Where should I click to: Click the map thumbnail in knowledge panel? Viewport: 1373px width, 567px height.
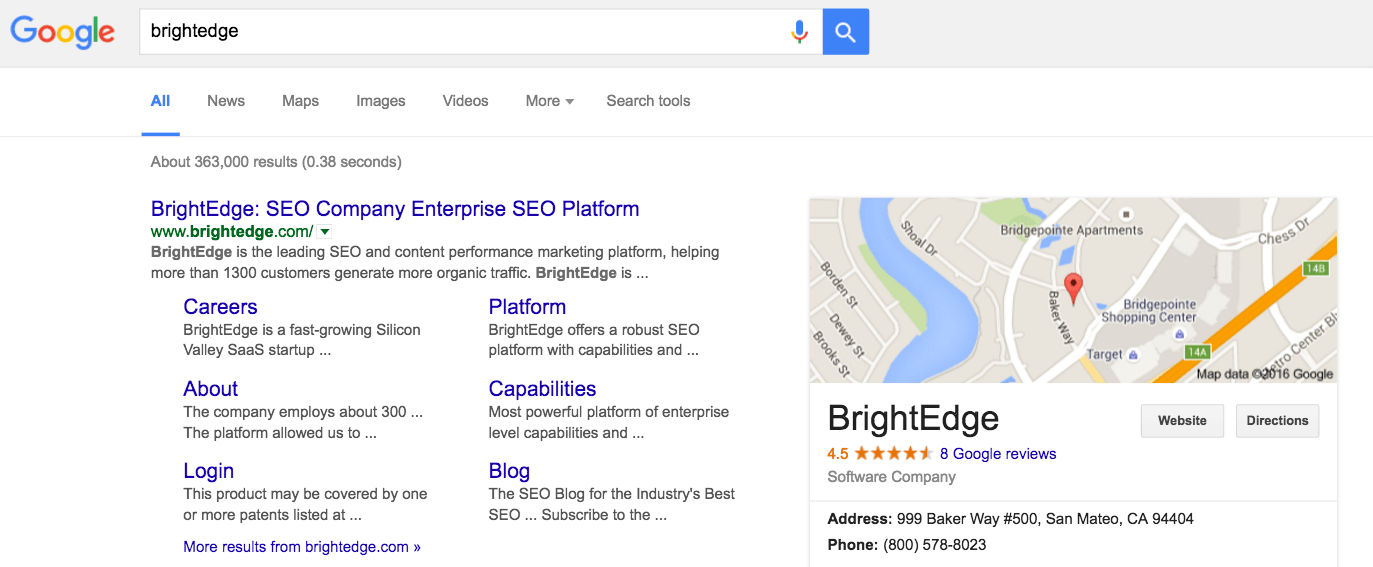tap(1073, 290)
